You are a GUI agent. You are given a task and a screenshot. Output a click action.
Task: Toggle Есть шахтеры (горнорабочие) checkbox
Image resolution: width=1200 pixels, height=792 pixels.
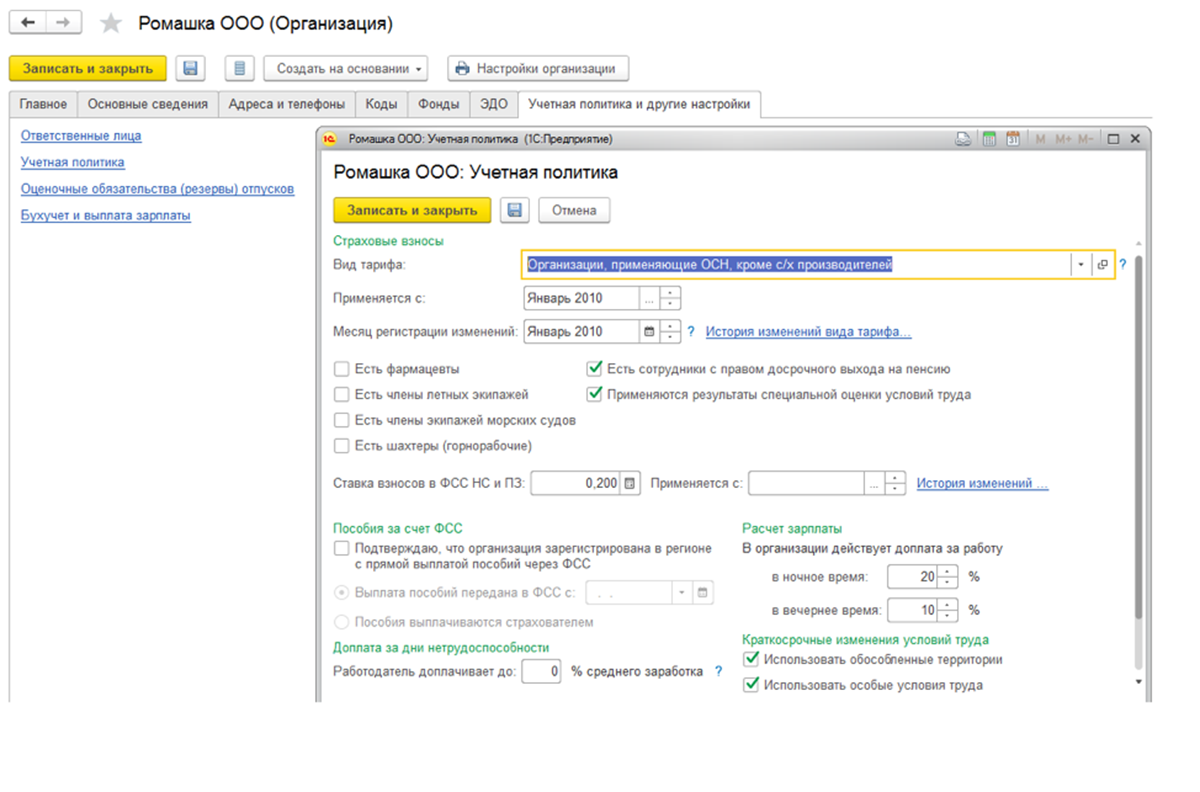click(342, 446)
